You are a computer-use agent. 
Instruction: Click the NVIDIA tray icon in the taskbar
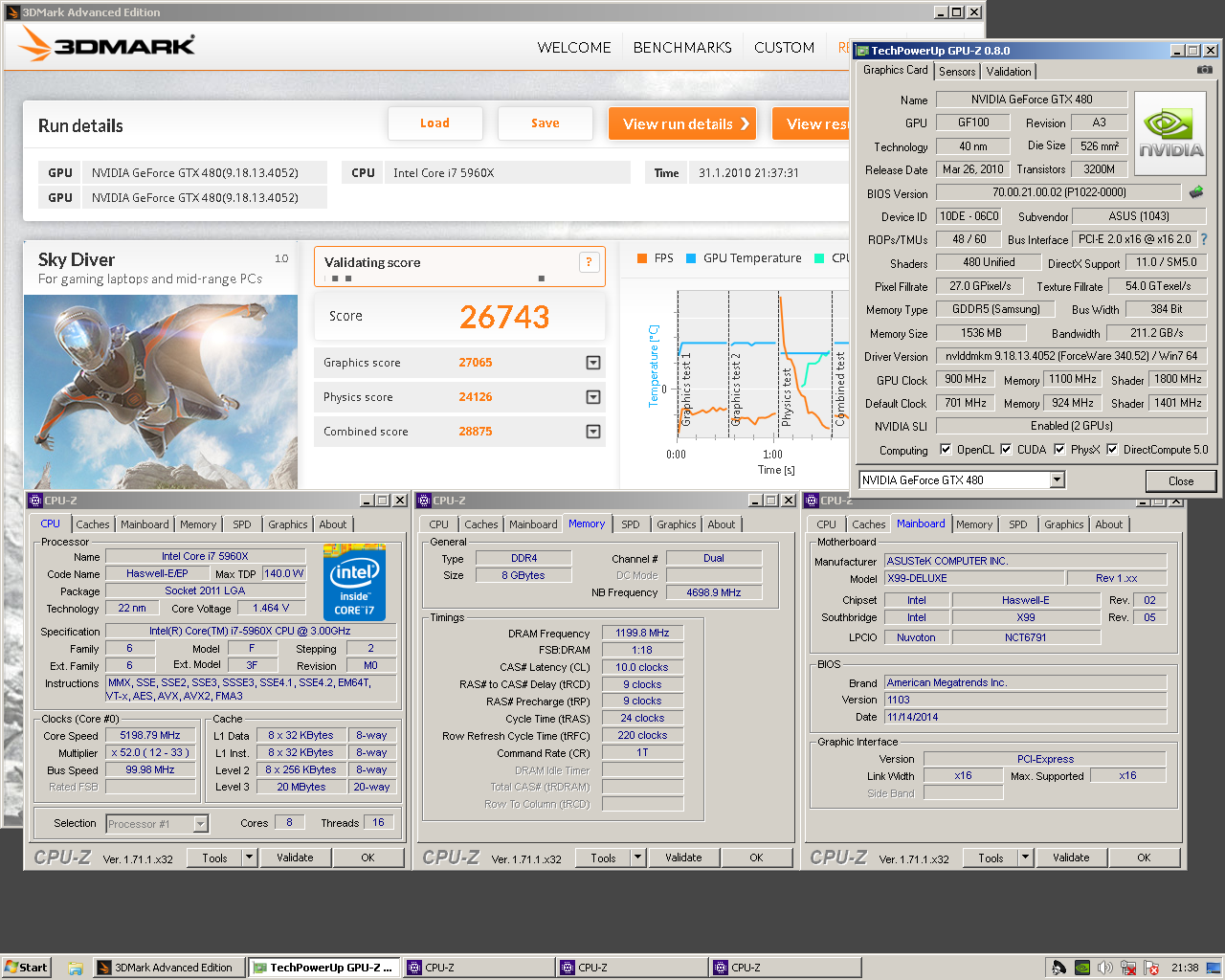point(1081,968)
